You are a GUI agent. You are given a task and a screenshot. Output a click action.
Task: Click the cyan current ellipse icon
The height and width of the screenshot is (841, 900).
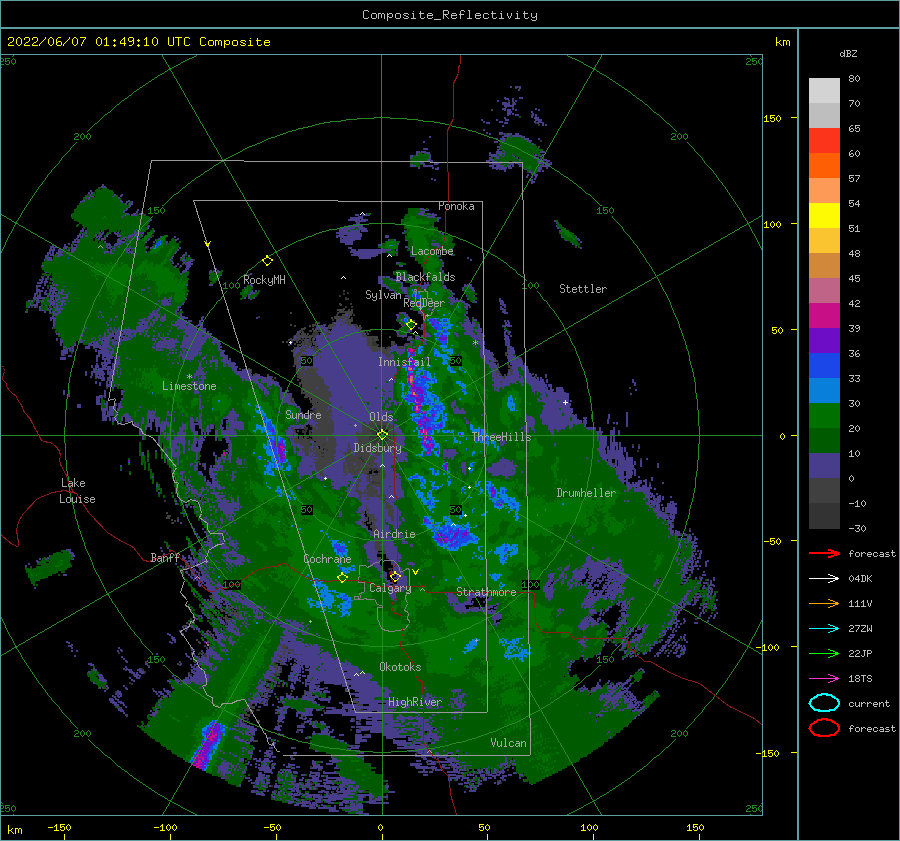824,703
